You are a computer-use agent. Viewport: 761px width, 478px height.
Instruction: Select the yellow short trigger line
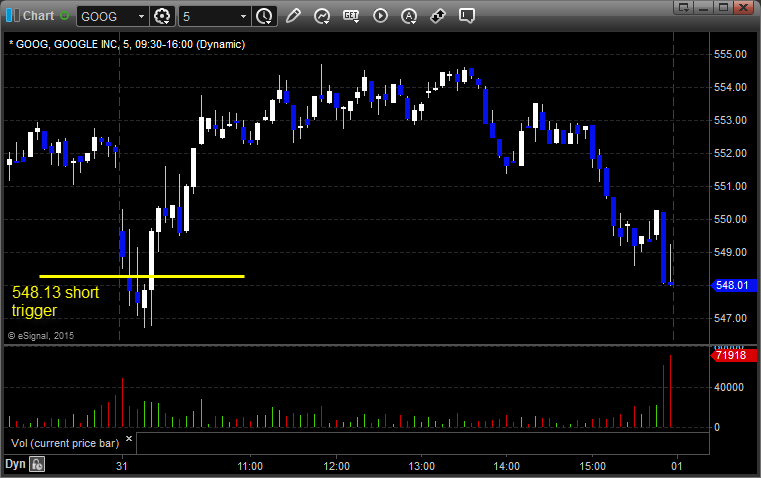pyautogui.click(x=142, y=276)
